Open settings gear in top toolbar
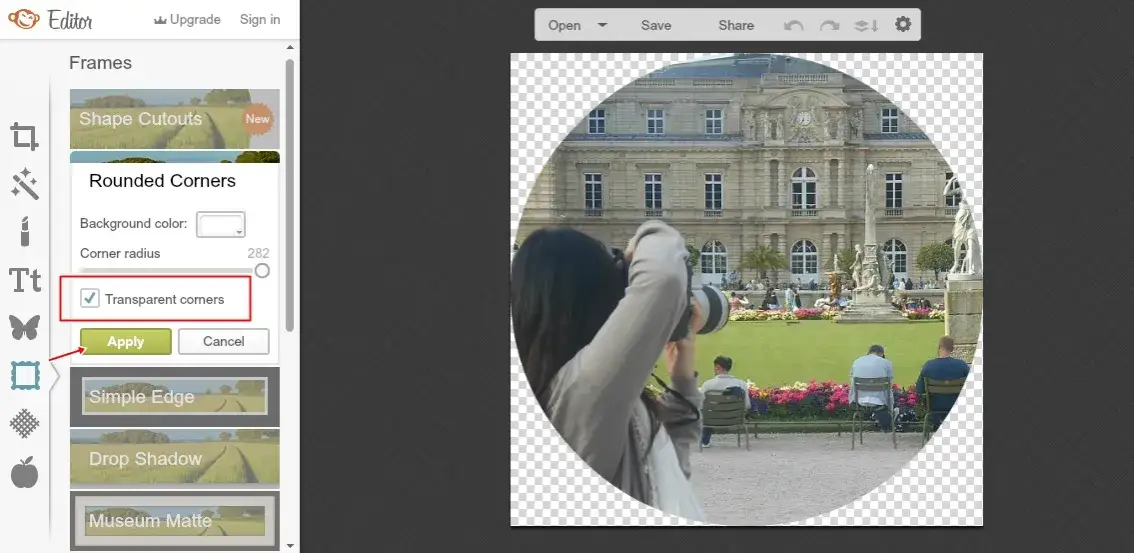The image size is (1134, 553). coord(903,24)
